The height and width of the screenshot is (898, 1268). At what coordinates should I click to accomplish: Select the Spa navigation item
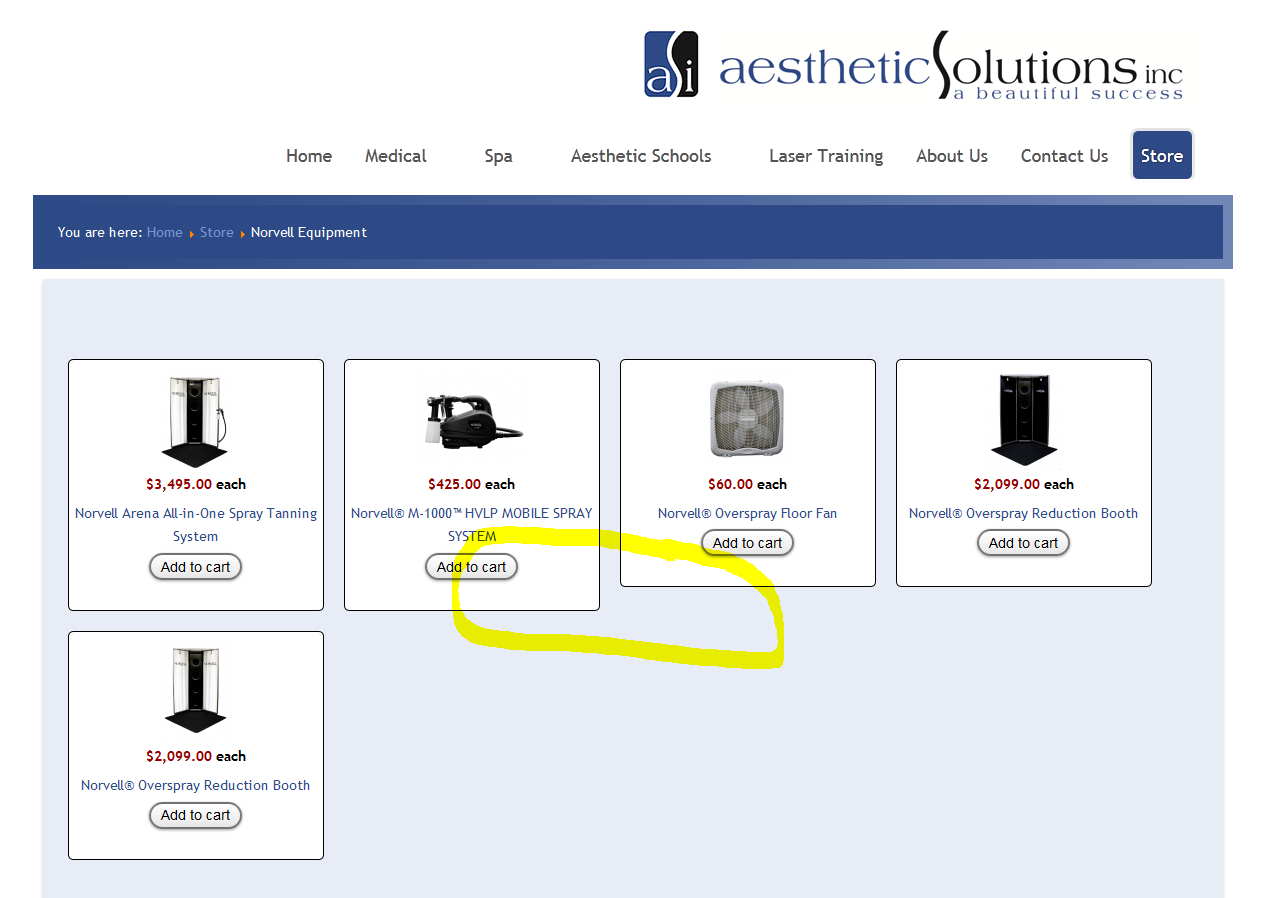click(498, 156)
